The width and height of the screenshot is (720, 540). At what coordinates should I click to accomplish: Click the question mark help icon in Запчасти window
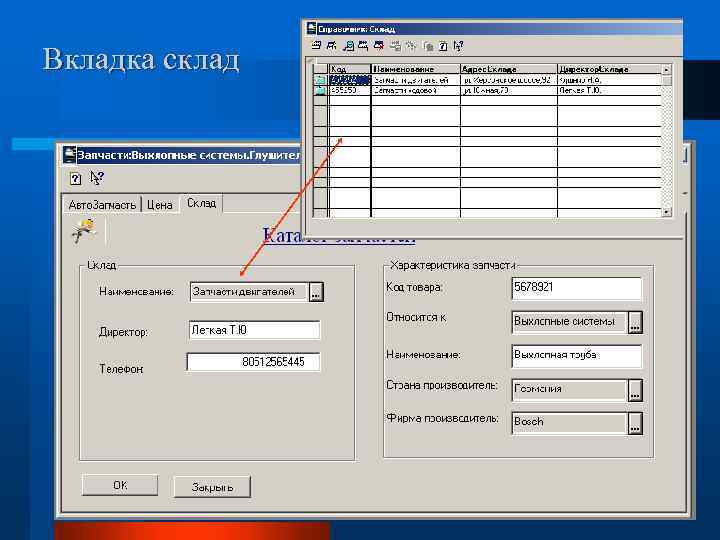tap(75, 179)
